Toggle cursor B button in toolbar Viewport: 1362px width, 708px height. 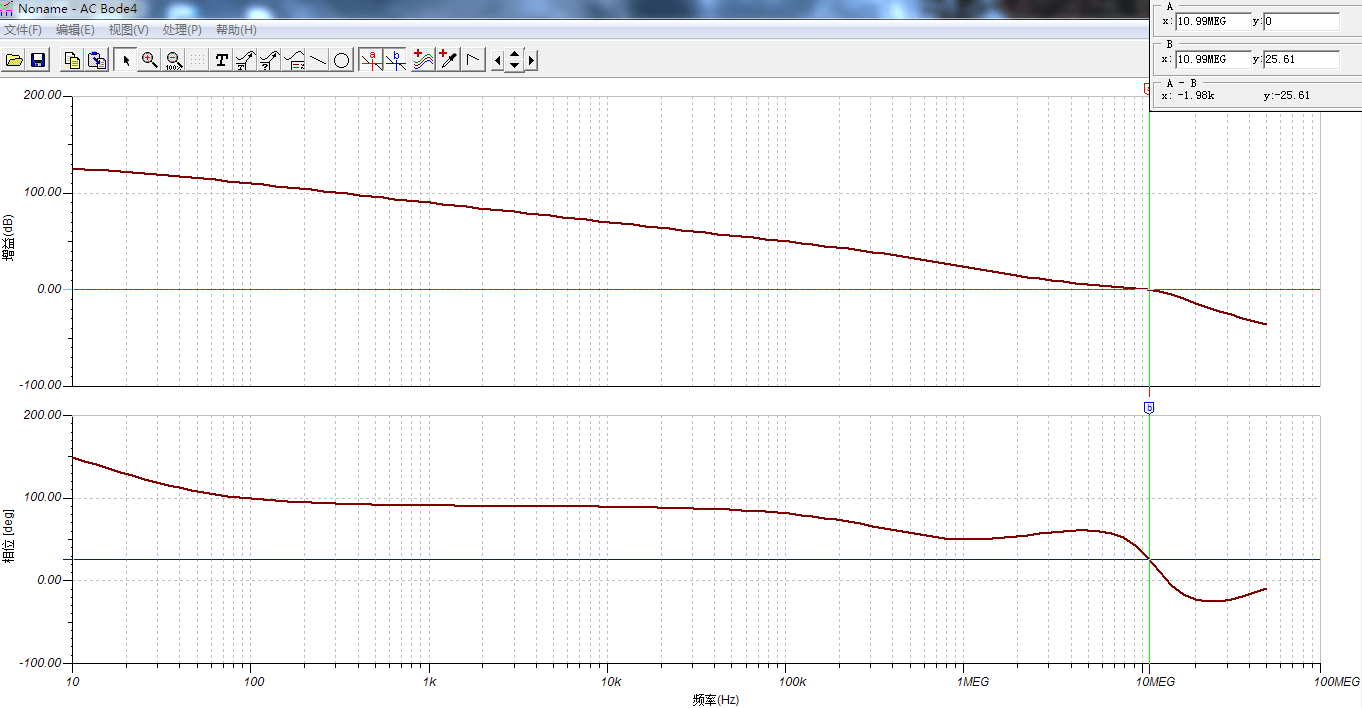point(396,60)
